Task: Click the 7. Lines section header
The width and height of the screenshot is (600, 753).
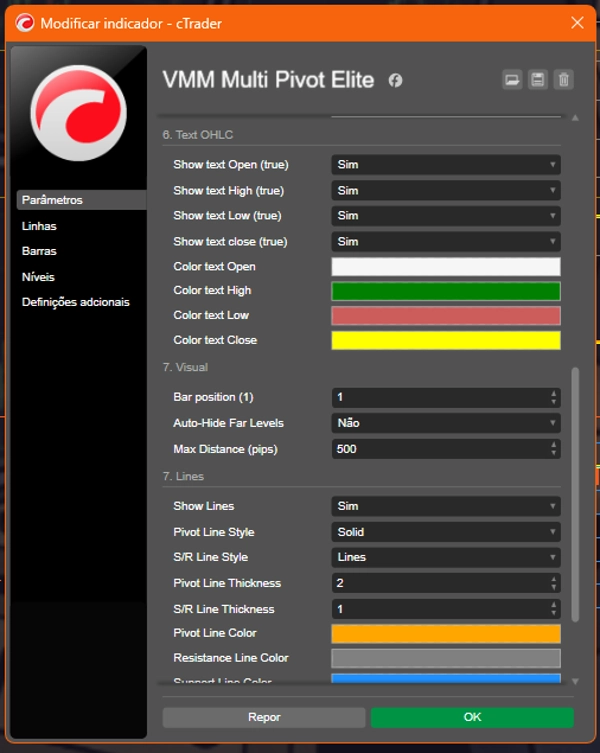Action: [183, 476]
